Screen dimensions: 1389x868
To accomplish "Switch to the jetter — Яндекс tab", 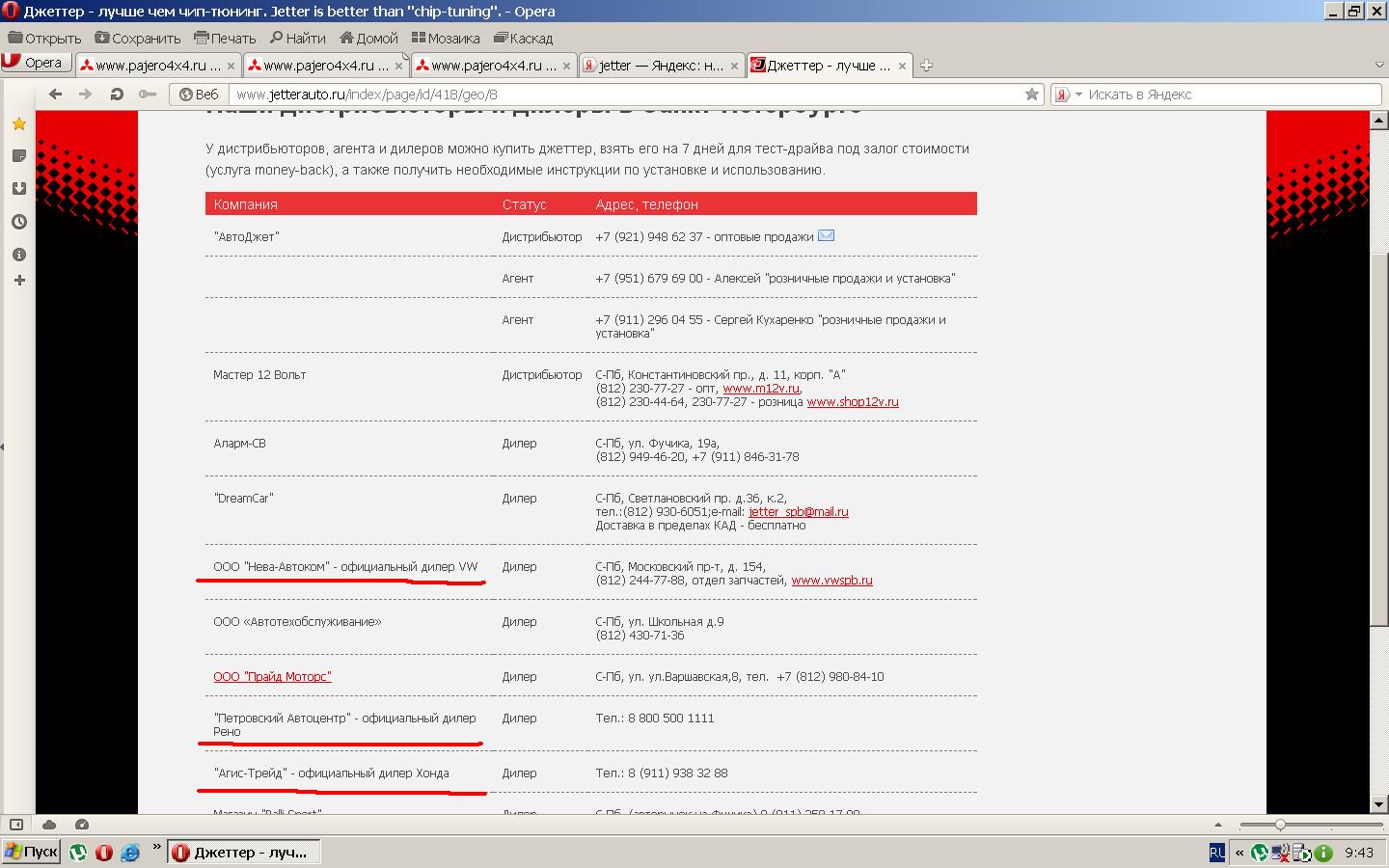I will click(x=660, y=66).
